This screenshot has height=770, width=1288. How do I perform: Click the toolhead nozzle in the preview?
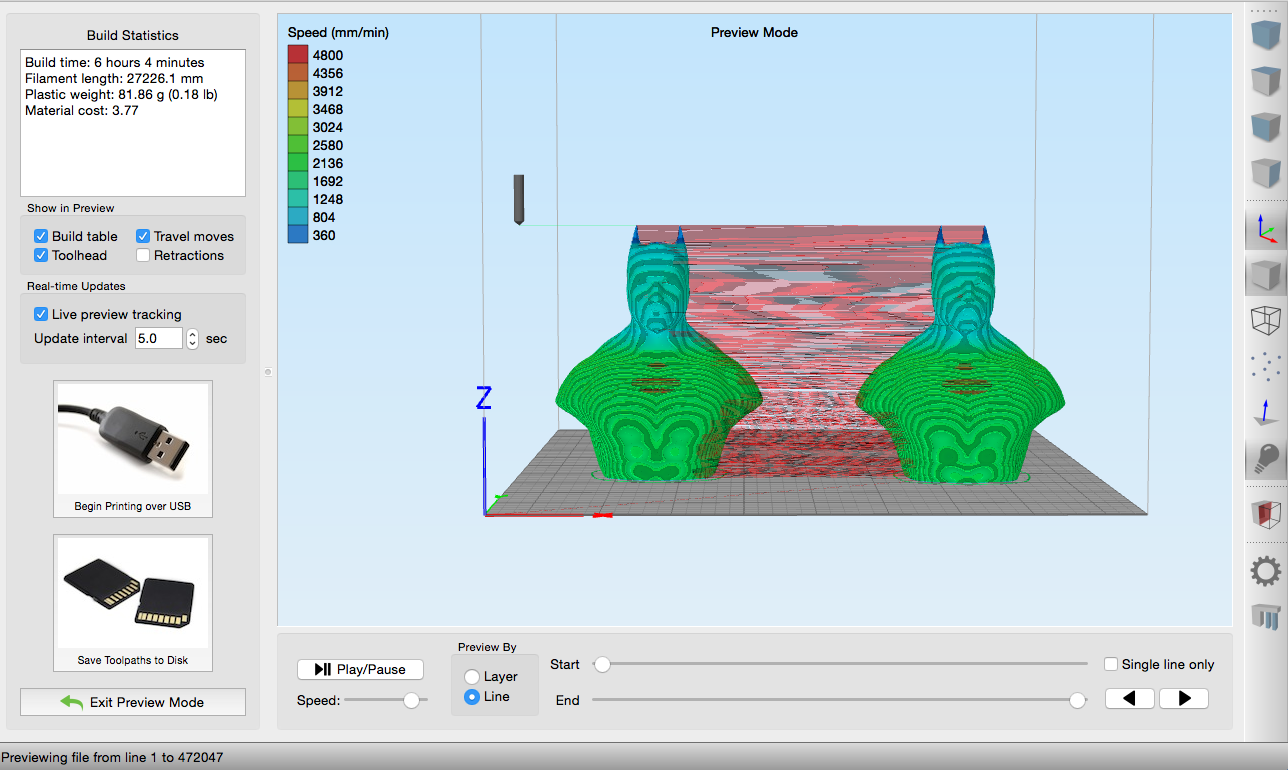pos(519,199)
